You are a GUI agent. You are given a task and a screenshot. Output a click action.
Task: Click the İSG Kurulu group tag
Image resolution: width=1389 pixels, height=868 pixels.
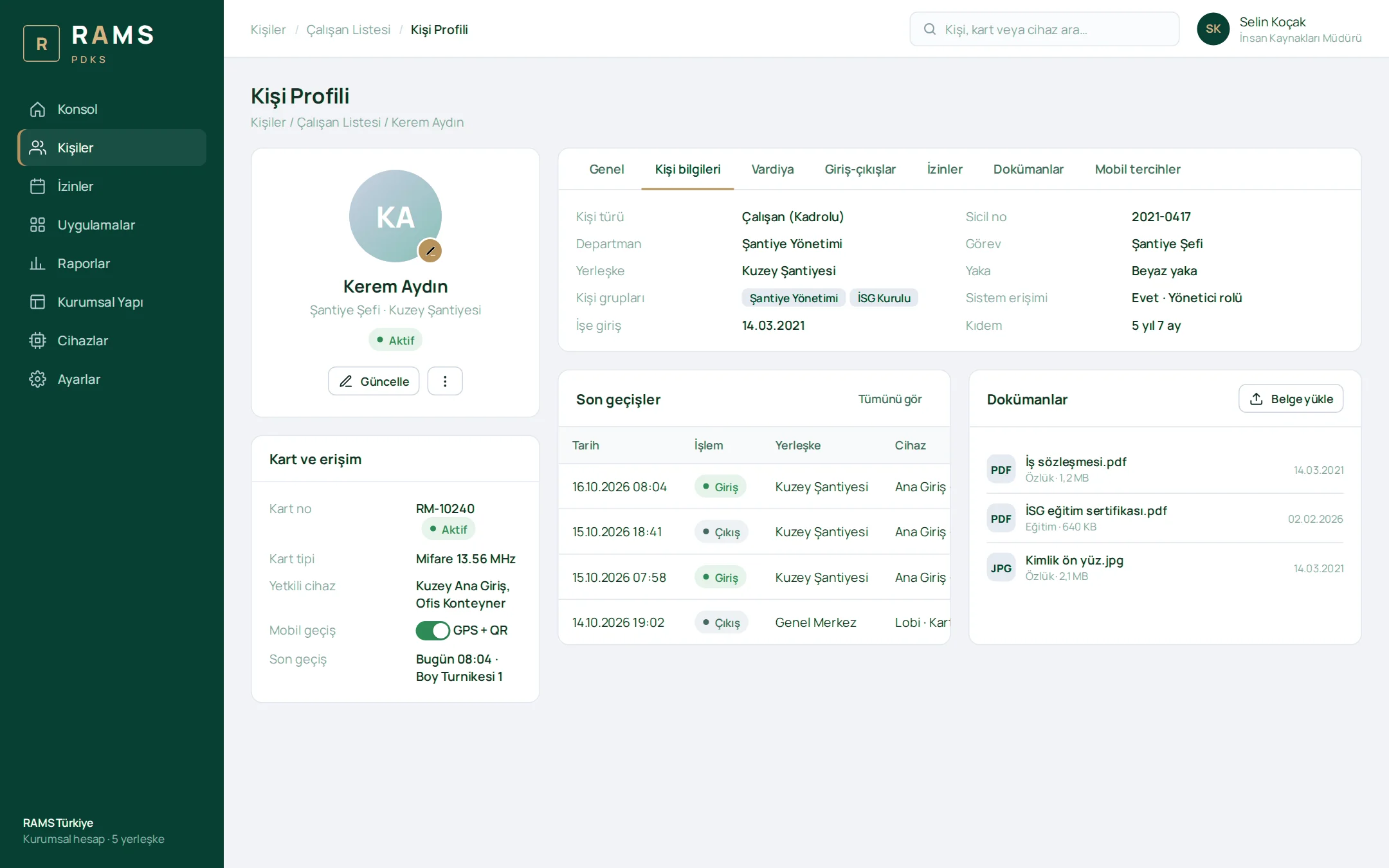point(884,298)
